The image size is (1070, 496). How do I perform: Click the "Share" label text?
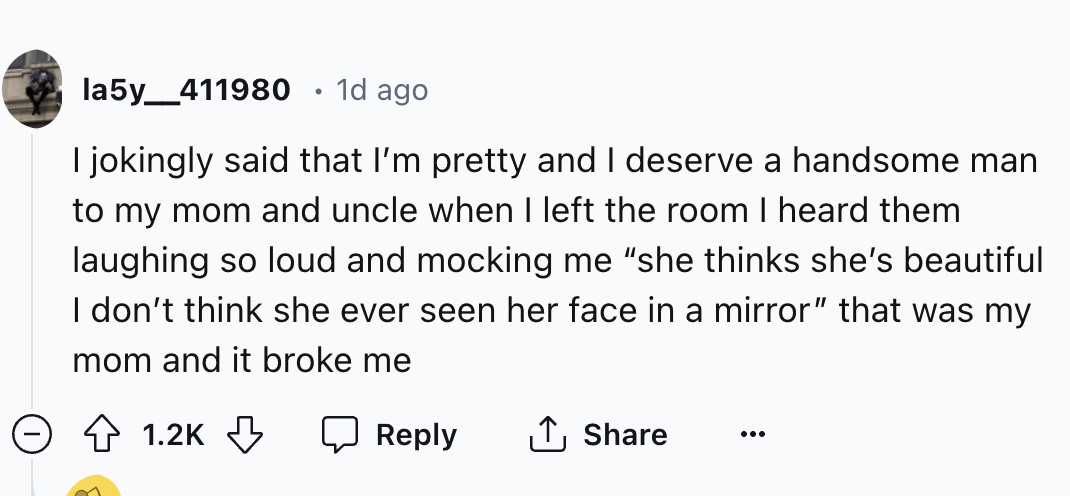(625, 435)
